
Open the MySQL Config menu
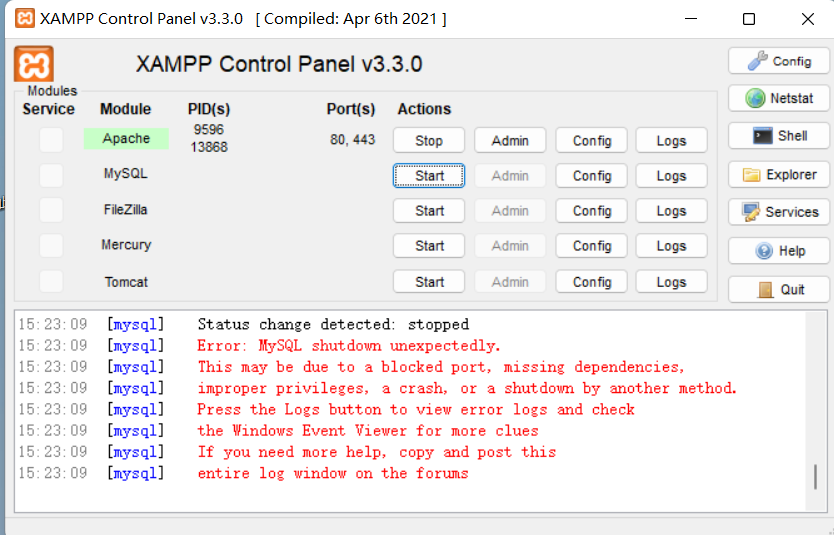pyautogui.click(x=591, y=175)
